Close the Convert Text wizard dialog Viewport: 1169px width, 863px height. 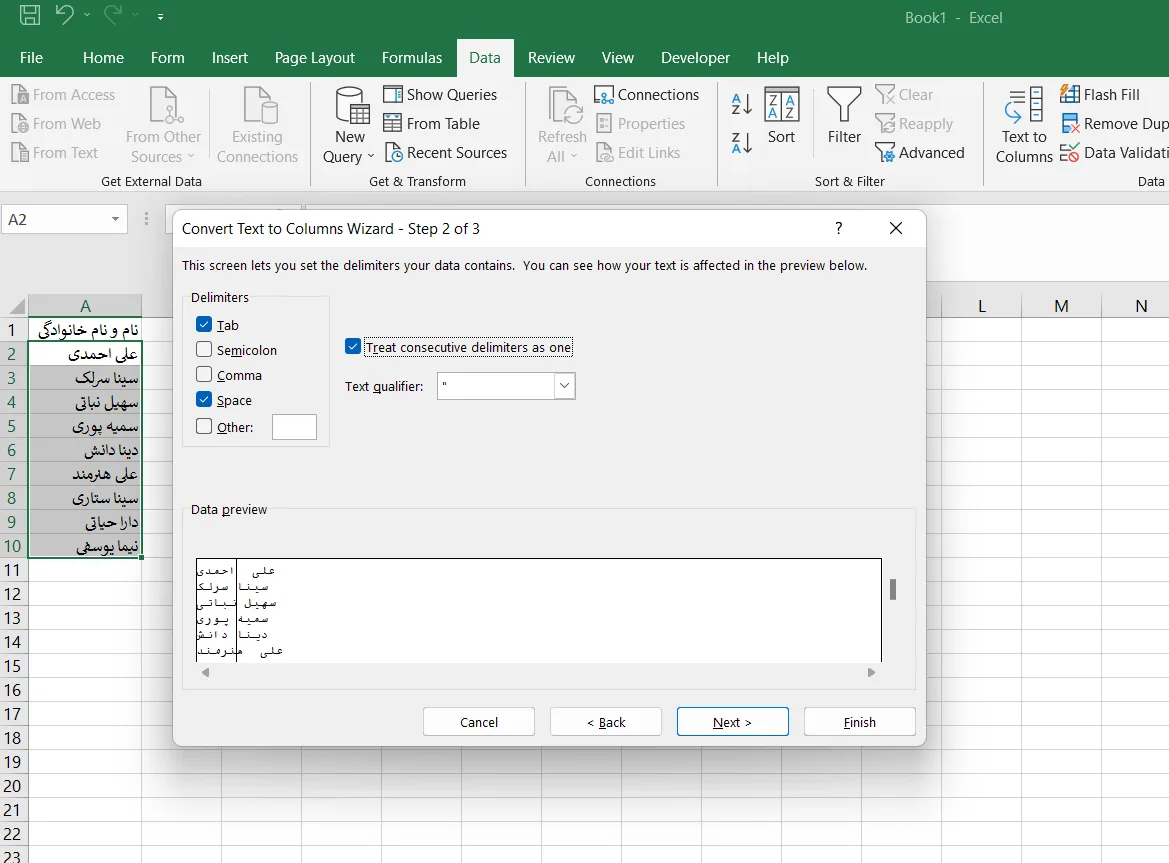[896, 228]
